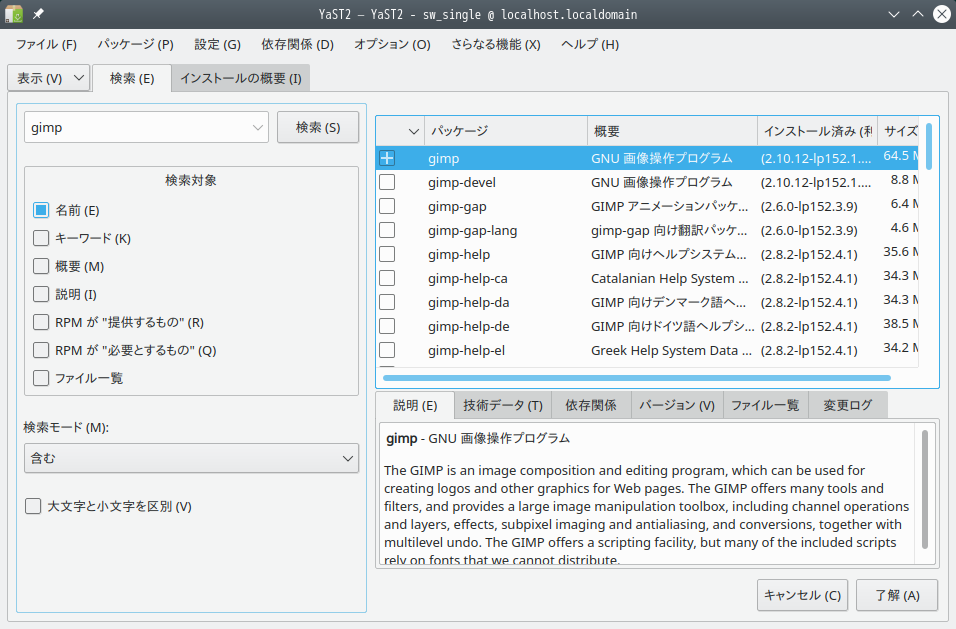Screen dimensions: 956x629
Task: Sort by インストール済み column header
Action: [818, 131]
